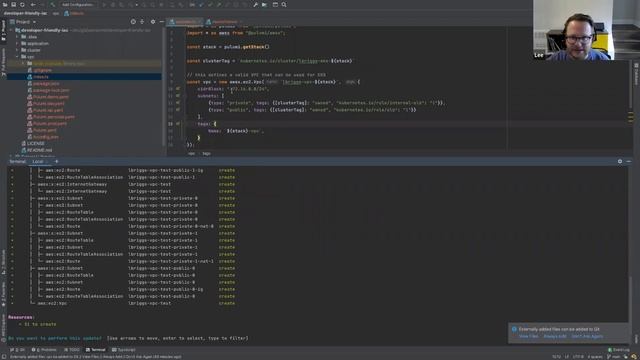
Task: Click Always Add link in notification
Action: 555,336
